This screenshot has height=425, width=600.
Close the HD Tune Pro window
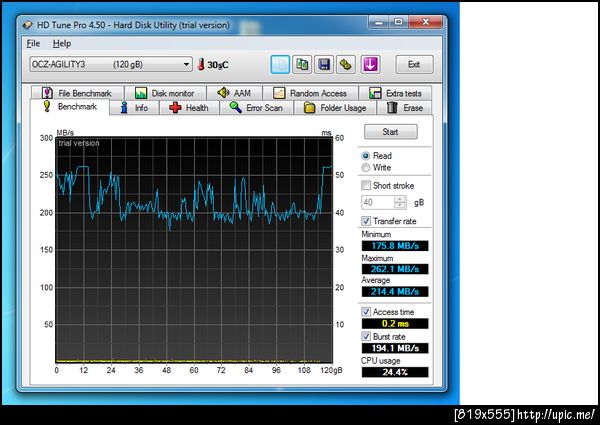coord(426,22)
